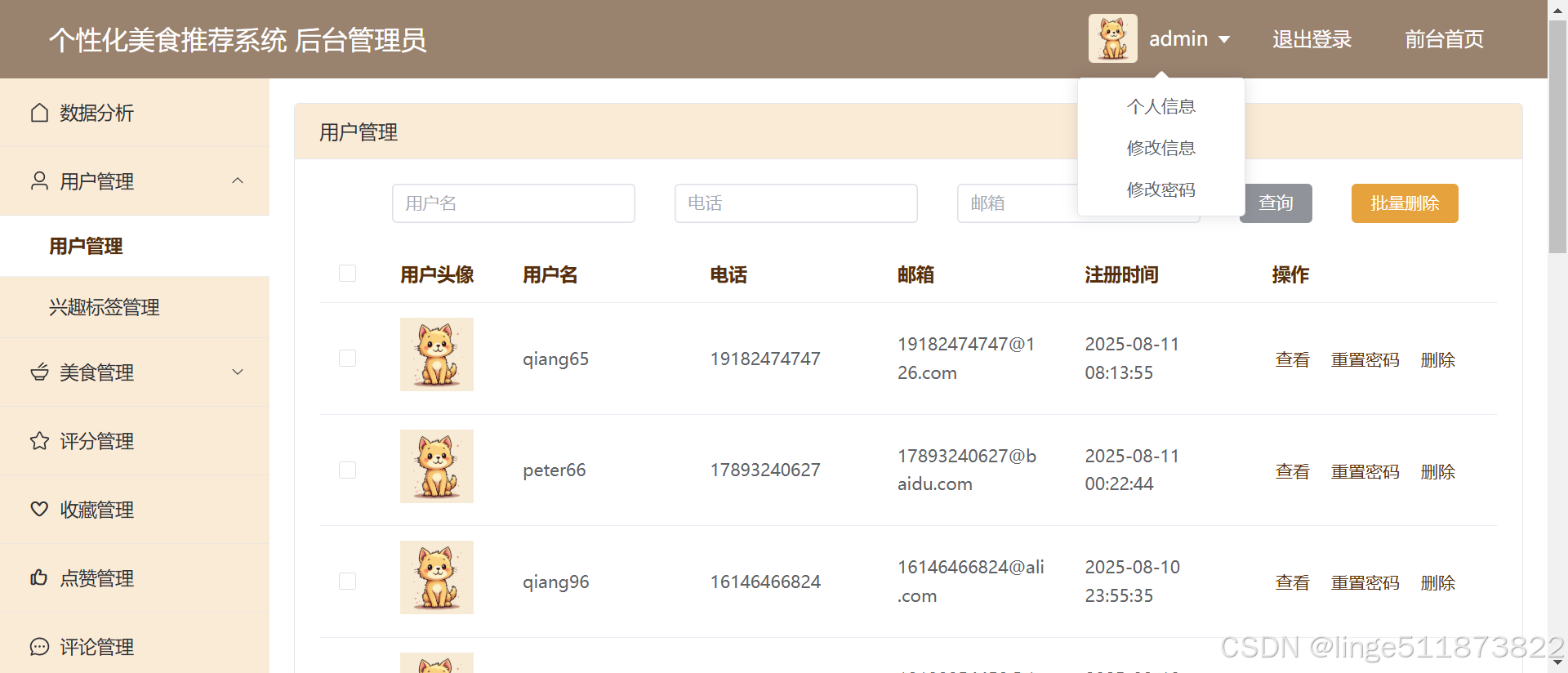Open qiang96's avatar thumbnail
Viewport: 1568px width, 673px height.
pos(437,577)
